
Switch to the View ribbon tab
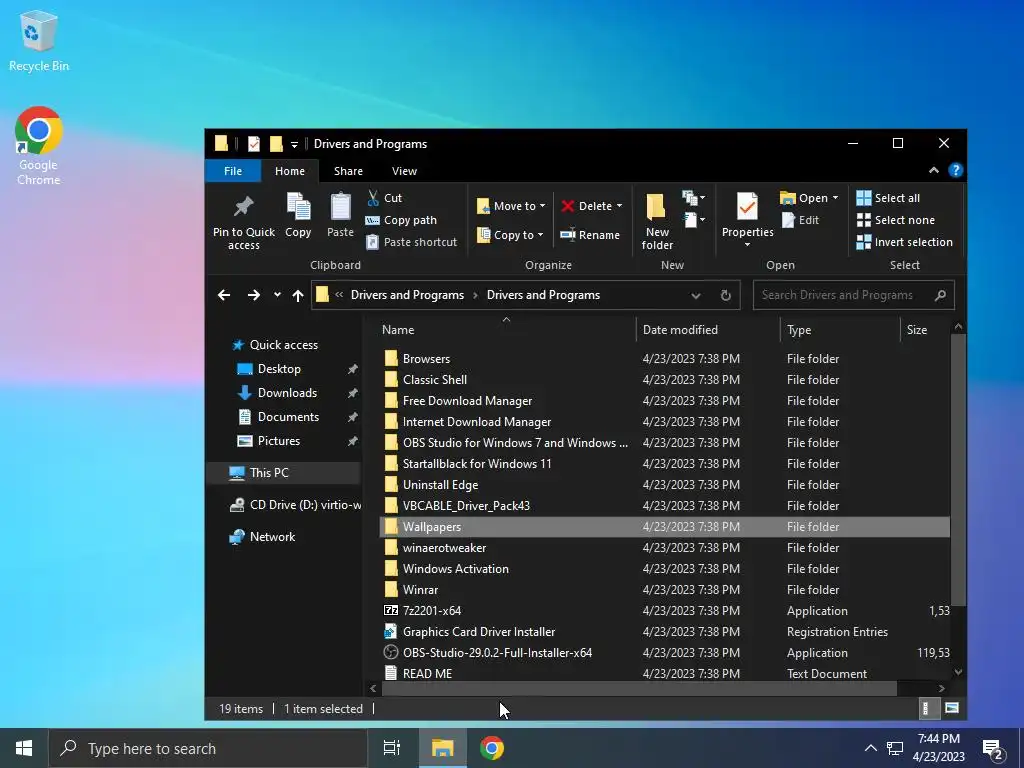[x=404, y=171]
